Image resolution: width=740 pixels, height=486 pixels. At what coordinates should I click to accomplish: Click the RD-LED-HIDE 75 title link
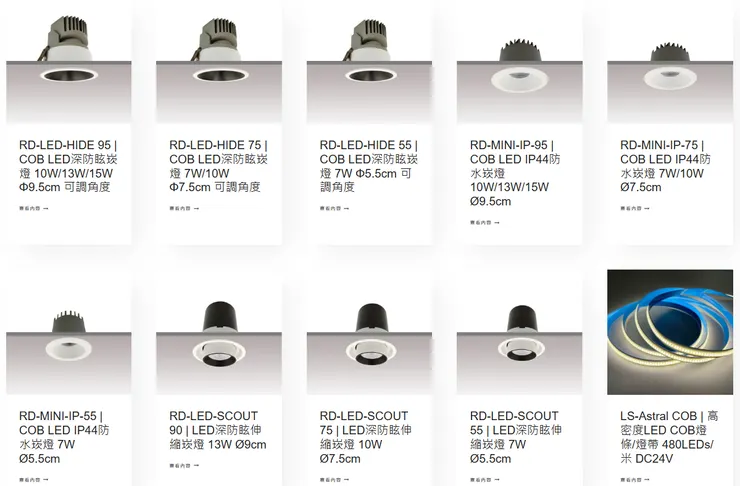pyautogui.click(x=219, y=166)
